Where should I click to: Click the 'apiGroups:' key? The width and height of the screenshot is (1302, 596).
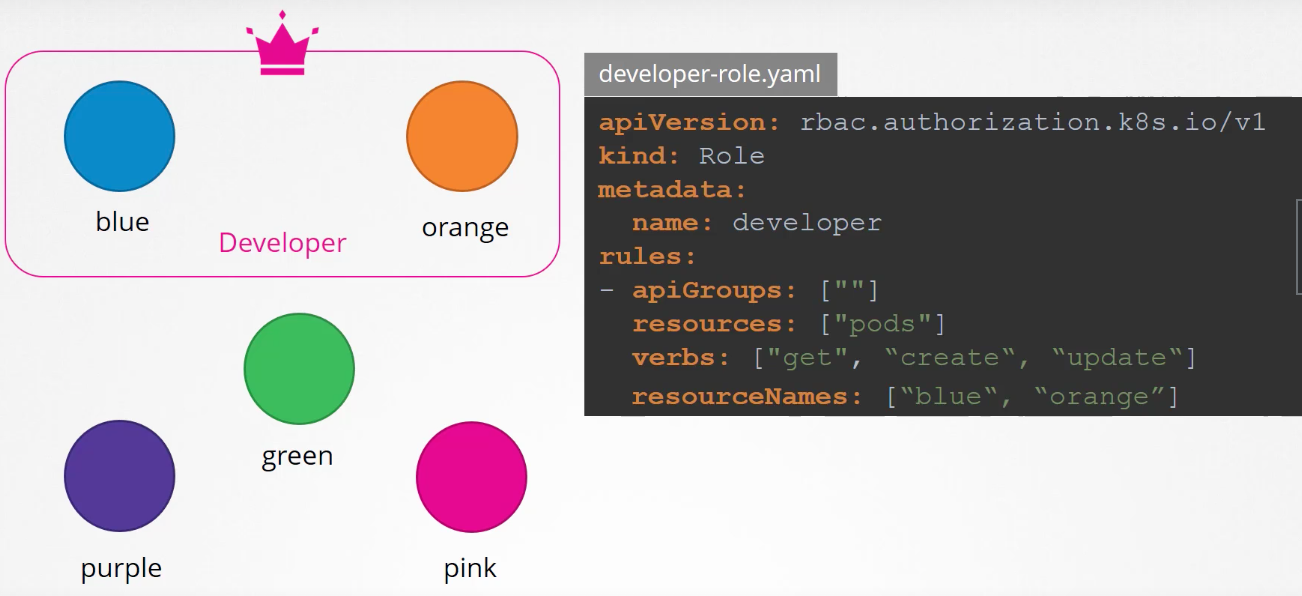[x=715, y=290]
